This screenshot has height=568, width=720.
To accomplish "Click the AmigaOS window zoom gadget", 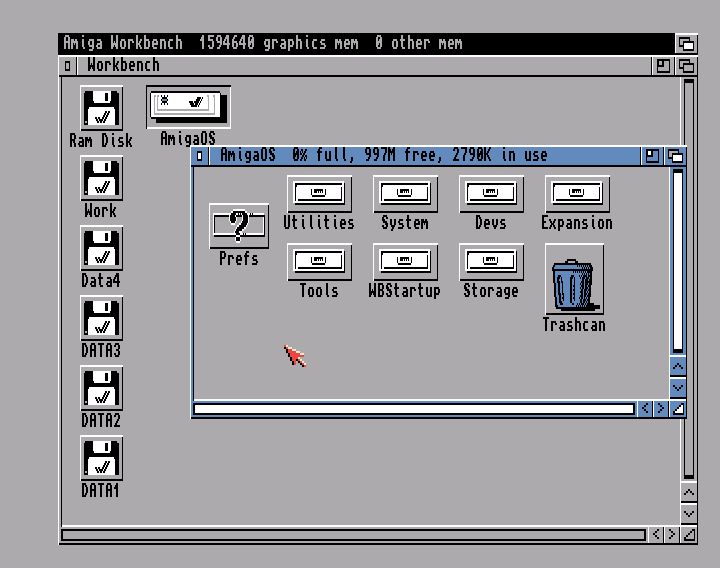I will coord(653,156).
